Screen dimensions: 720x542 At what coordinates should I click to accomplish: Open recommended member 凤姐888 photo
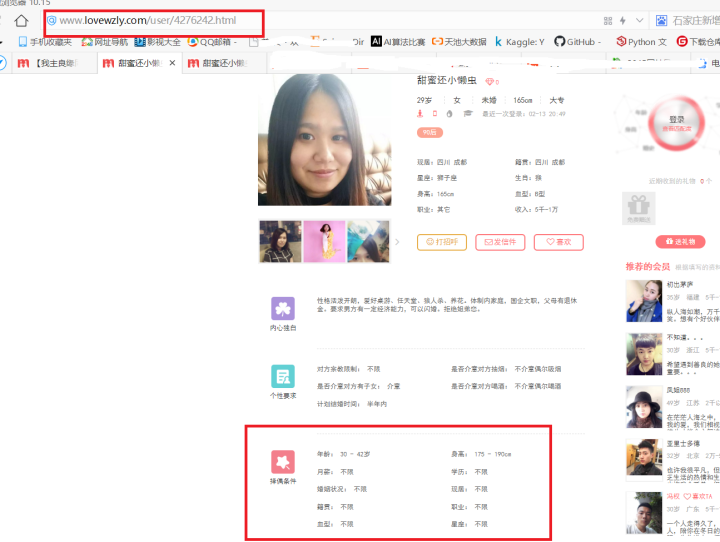pos(644,407)
